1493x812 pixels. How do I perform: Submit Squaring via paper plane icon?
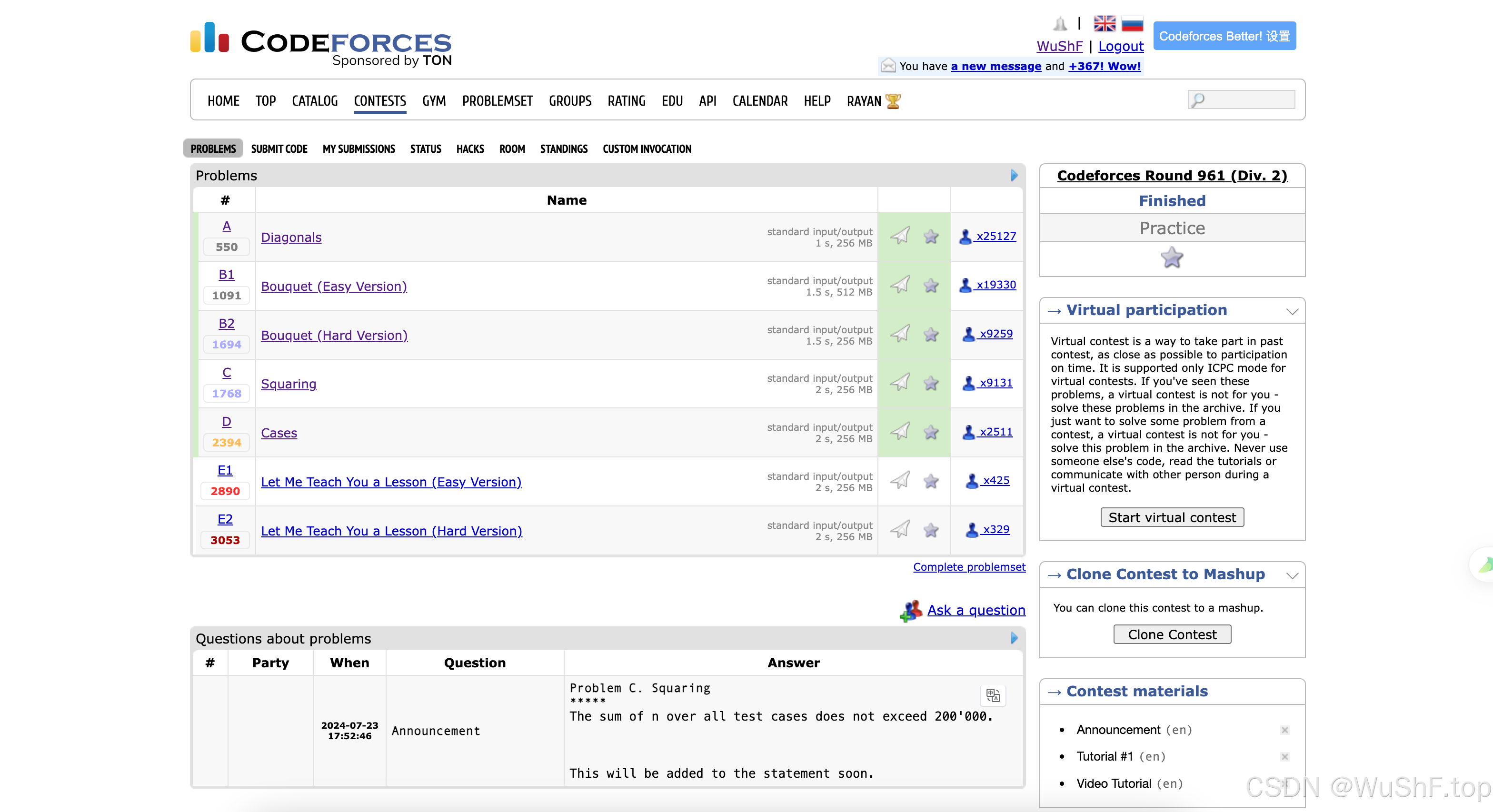pos(899,383)
